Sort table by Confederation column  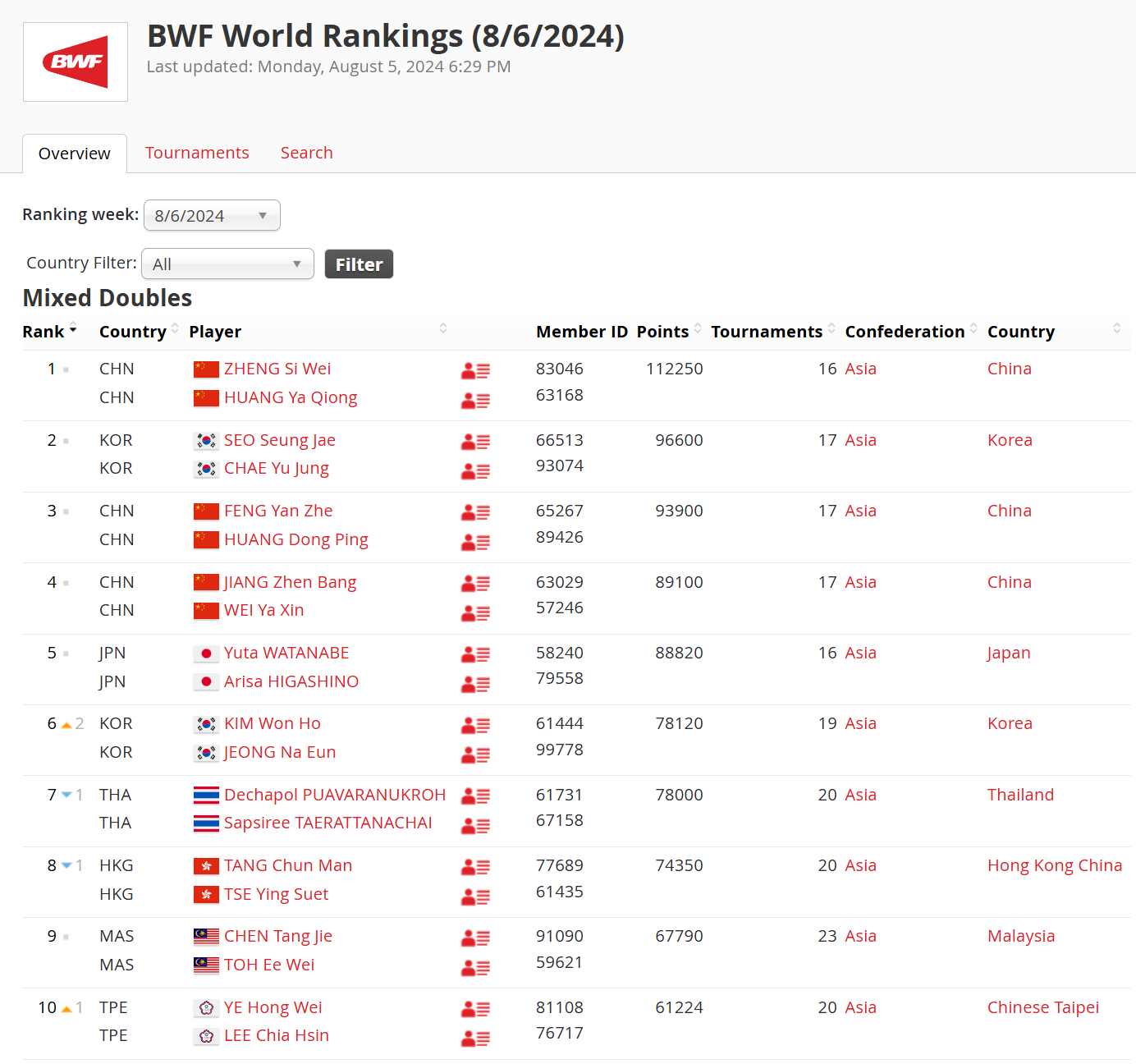[911, 332]
